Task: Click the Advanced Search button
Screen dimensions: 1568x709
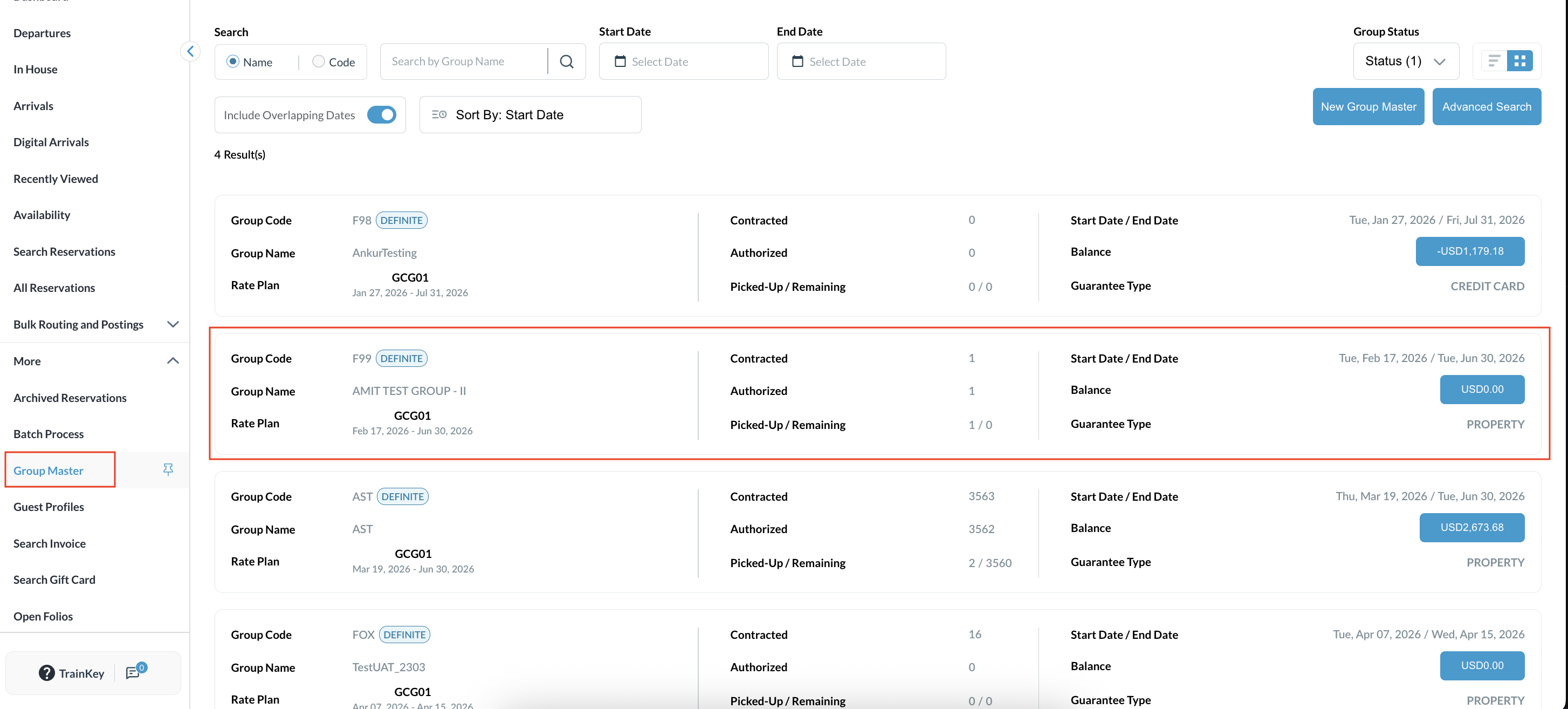Action: tap(1487, 107)
